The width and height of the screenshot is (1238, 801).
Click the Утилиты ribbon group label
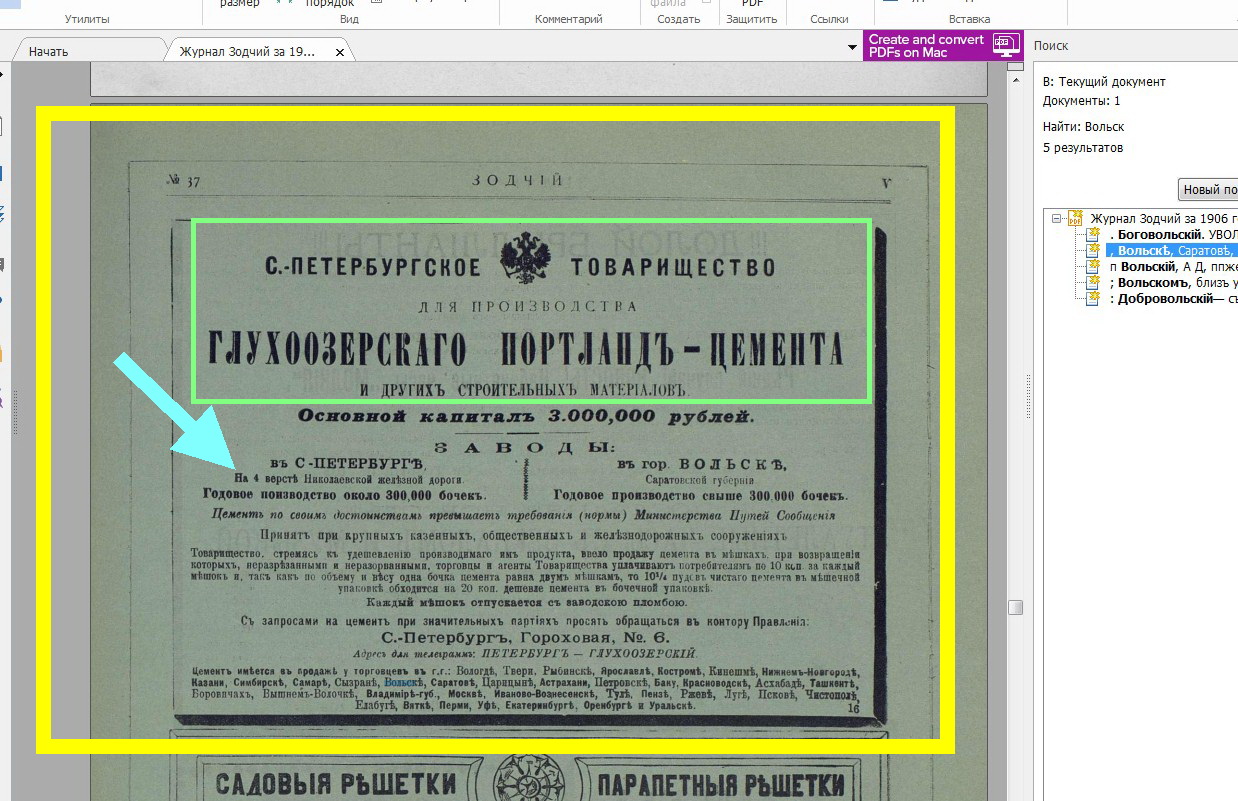point(88,19)
